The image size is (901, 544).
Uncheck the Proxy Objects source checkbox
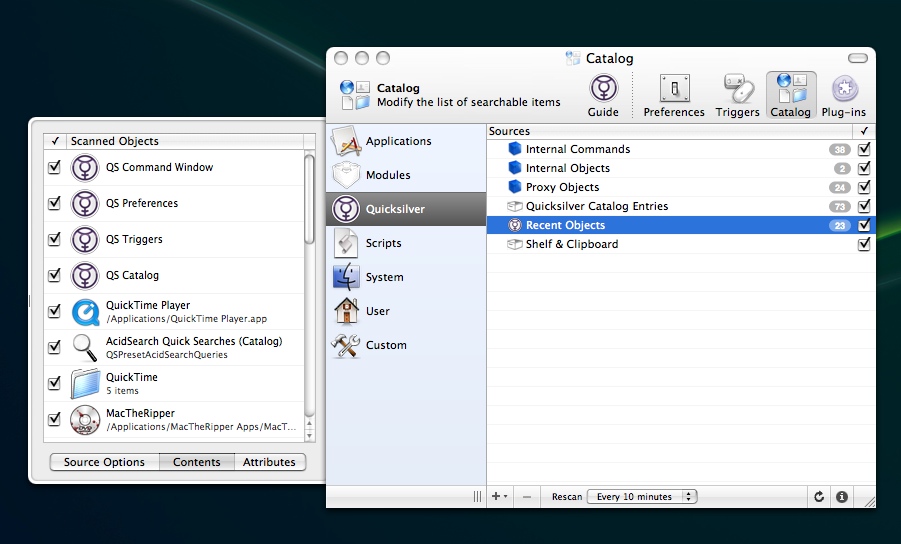864,187
